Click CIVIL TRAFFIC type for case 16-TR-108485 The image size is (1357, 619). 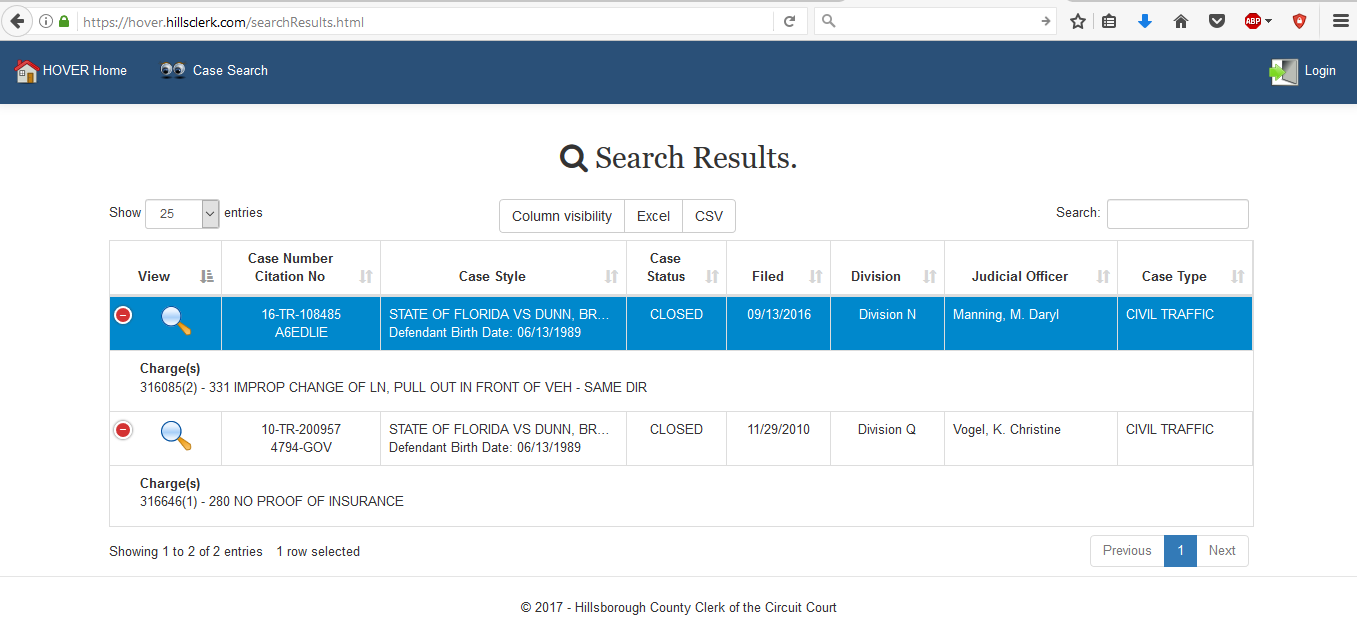click(x=1170, y=315)
